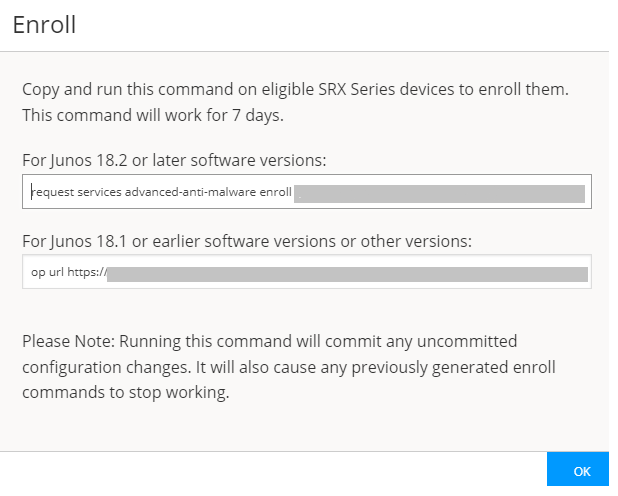Click the "commands to stop working" line
The width and height of the screenshot is (618, 496).
125,393
